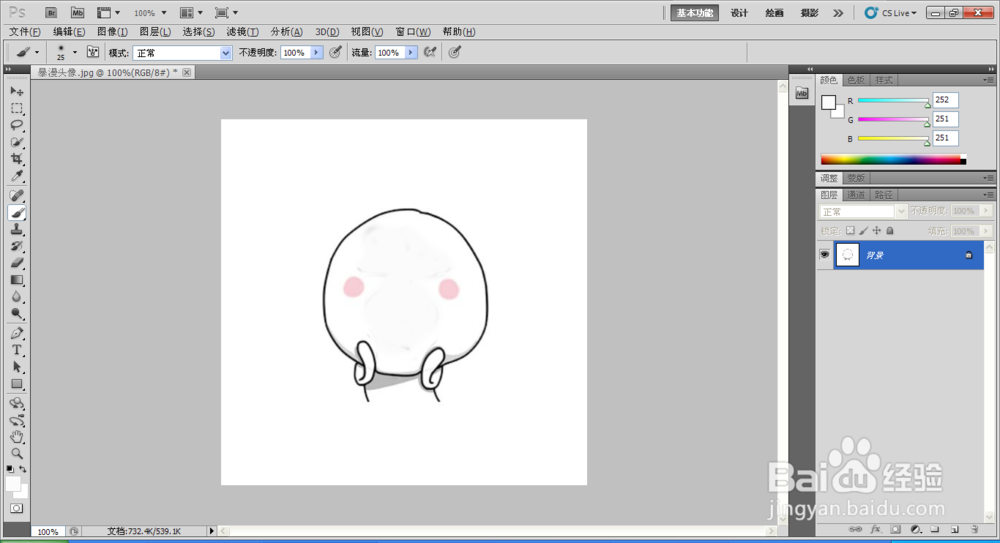The height and width of the screenshot is (543, 1000).
Task: Launch Mini Bridge from top bar
Action: coord(77,13)
